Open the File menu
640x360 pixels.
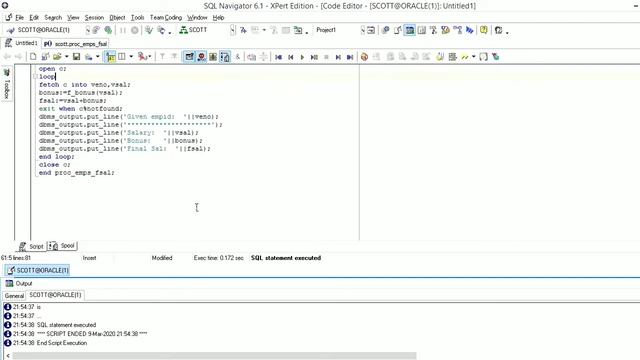click(19, 18)
